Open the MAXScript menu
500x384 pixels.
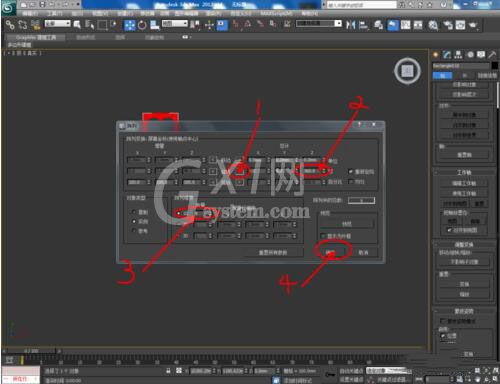[276, 13]
